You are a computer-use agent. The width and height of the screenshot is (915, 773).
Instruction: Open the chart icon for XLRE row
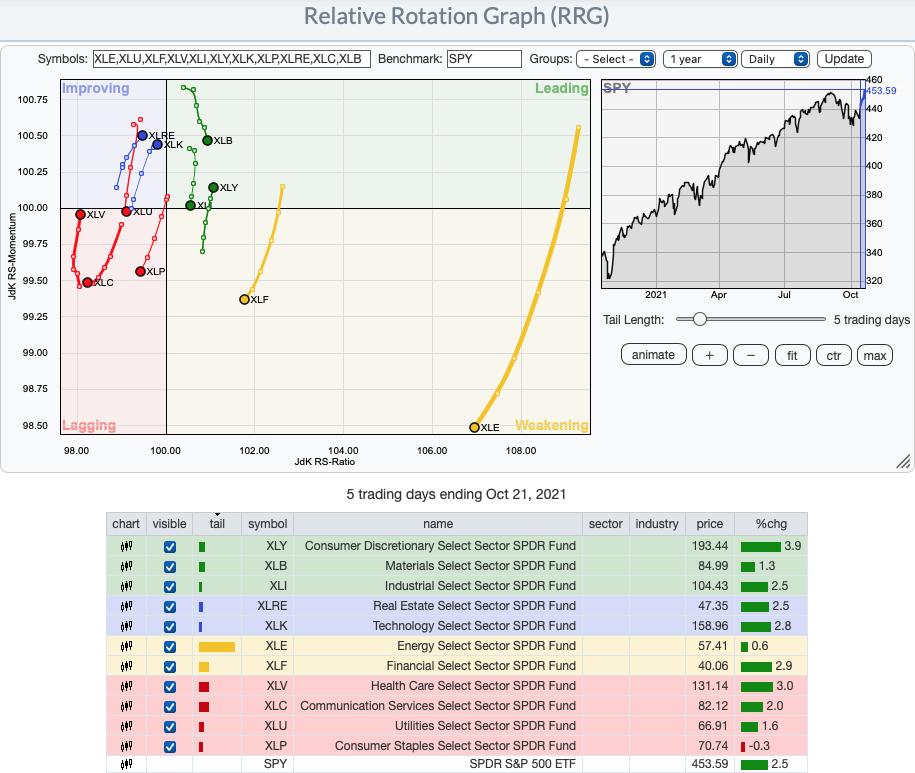[x=126, y=607]
